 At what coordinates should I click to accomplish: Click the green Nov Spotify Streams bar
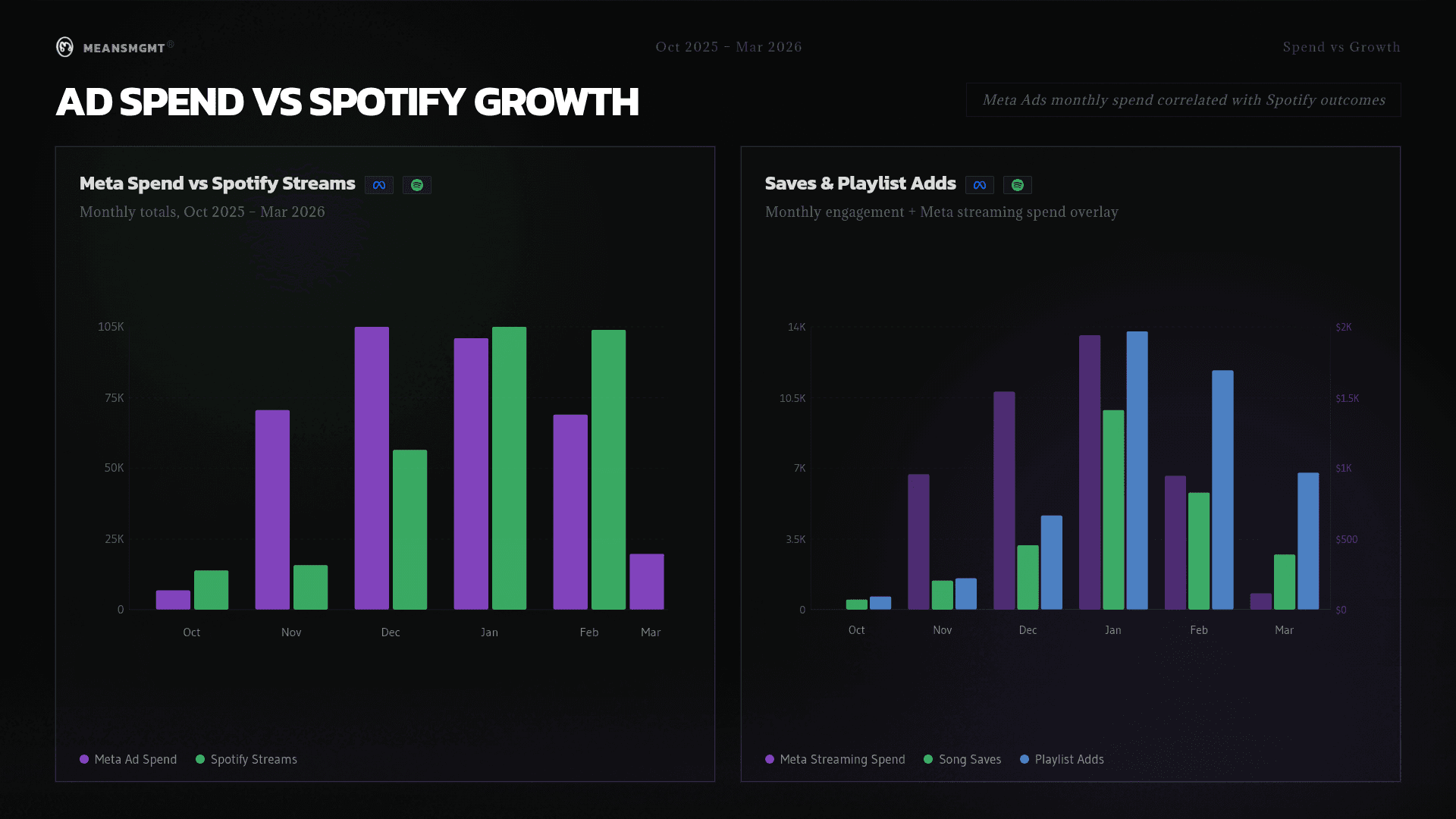click(x=310, y=587)
